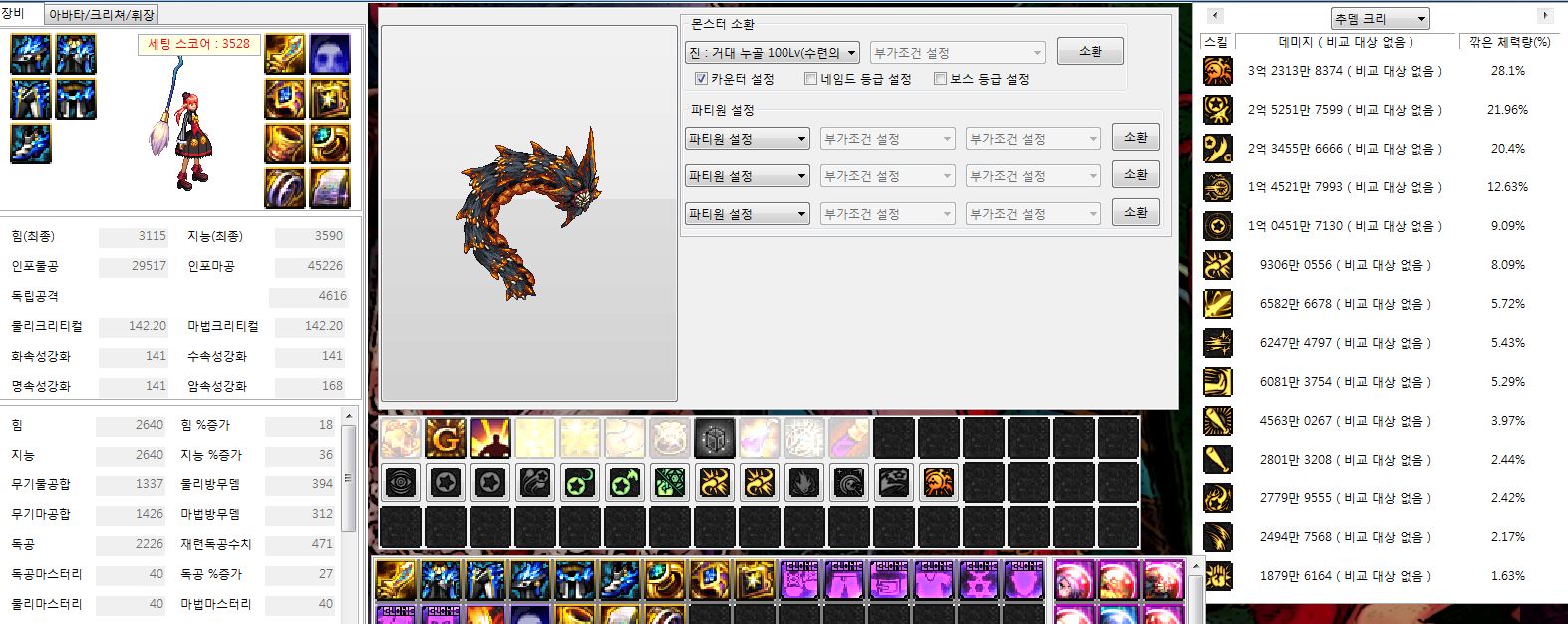Select the golden G buff icon

point(445,438)
